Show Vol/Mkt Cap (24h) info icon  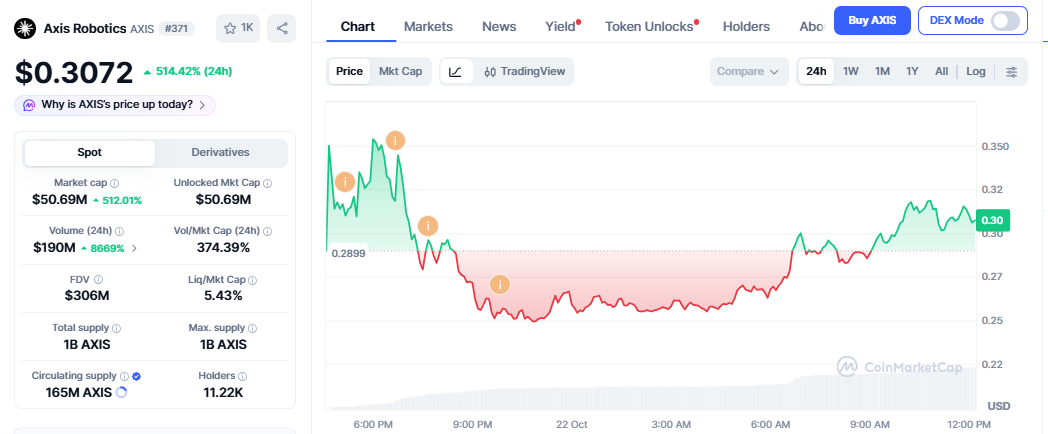[267, 231]
